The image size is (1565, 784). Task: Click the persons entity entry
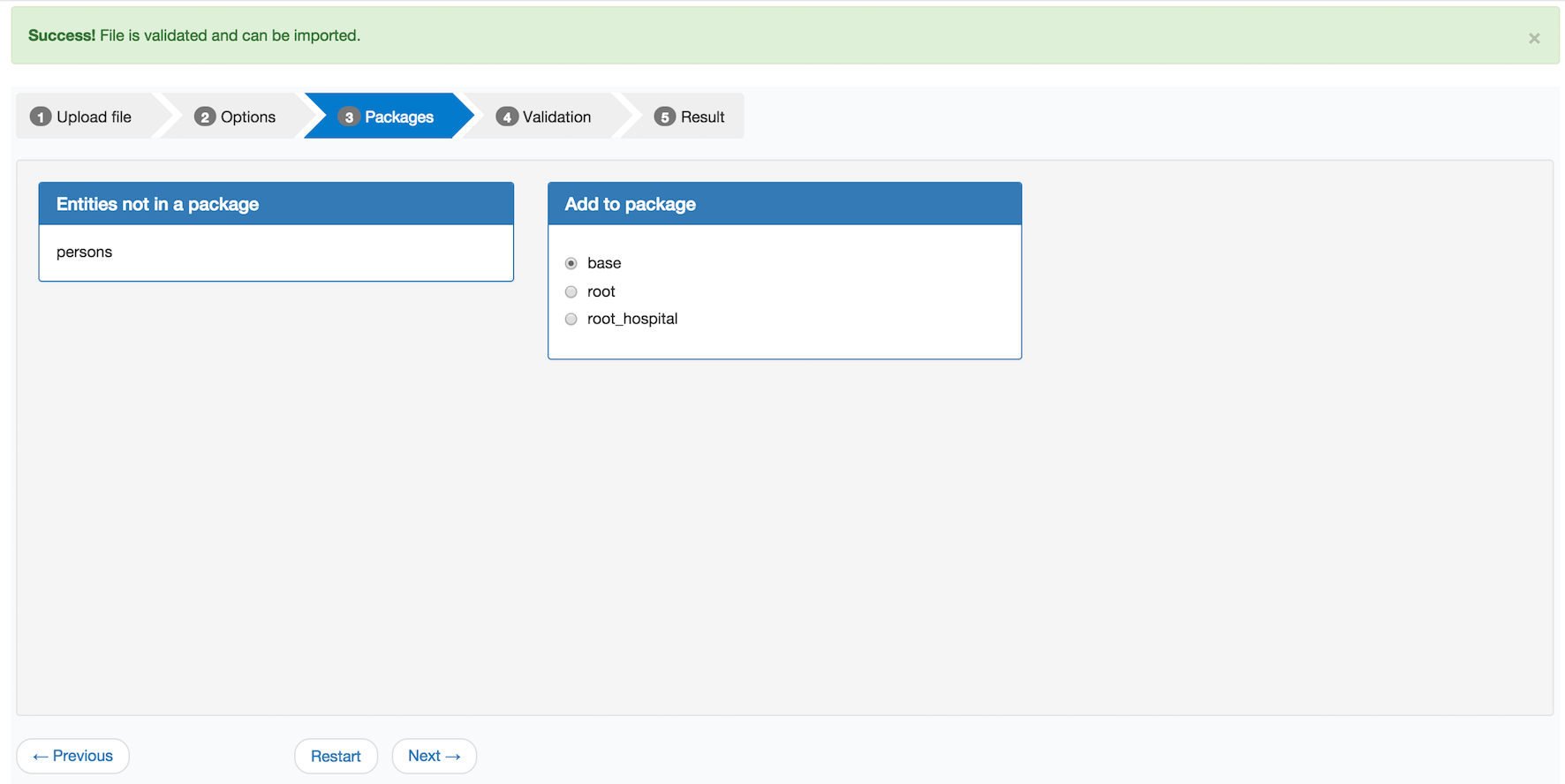[x=85, y=253]
